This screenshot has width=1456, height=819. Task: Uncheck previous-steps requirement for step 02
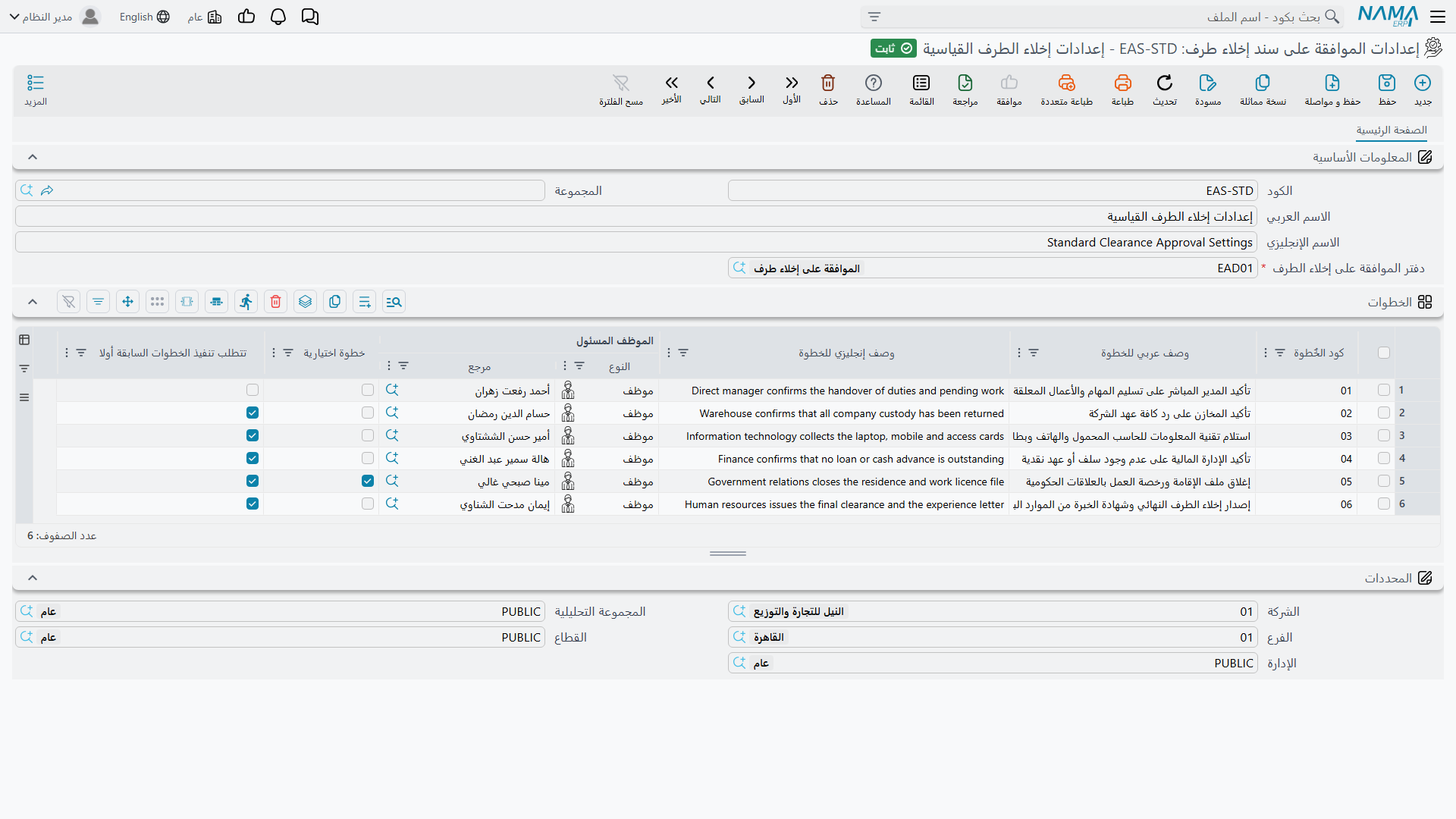click(x=253, y=413)
